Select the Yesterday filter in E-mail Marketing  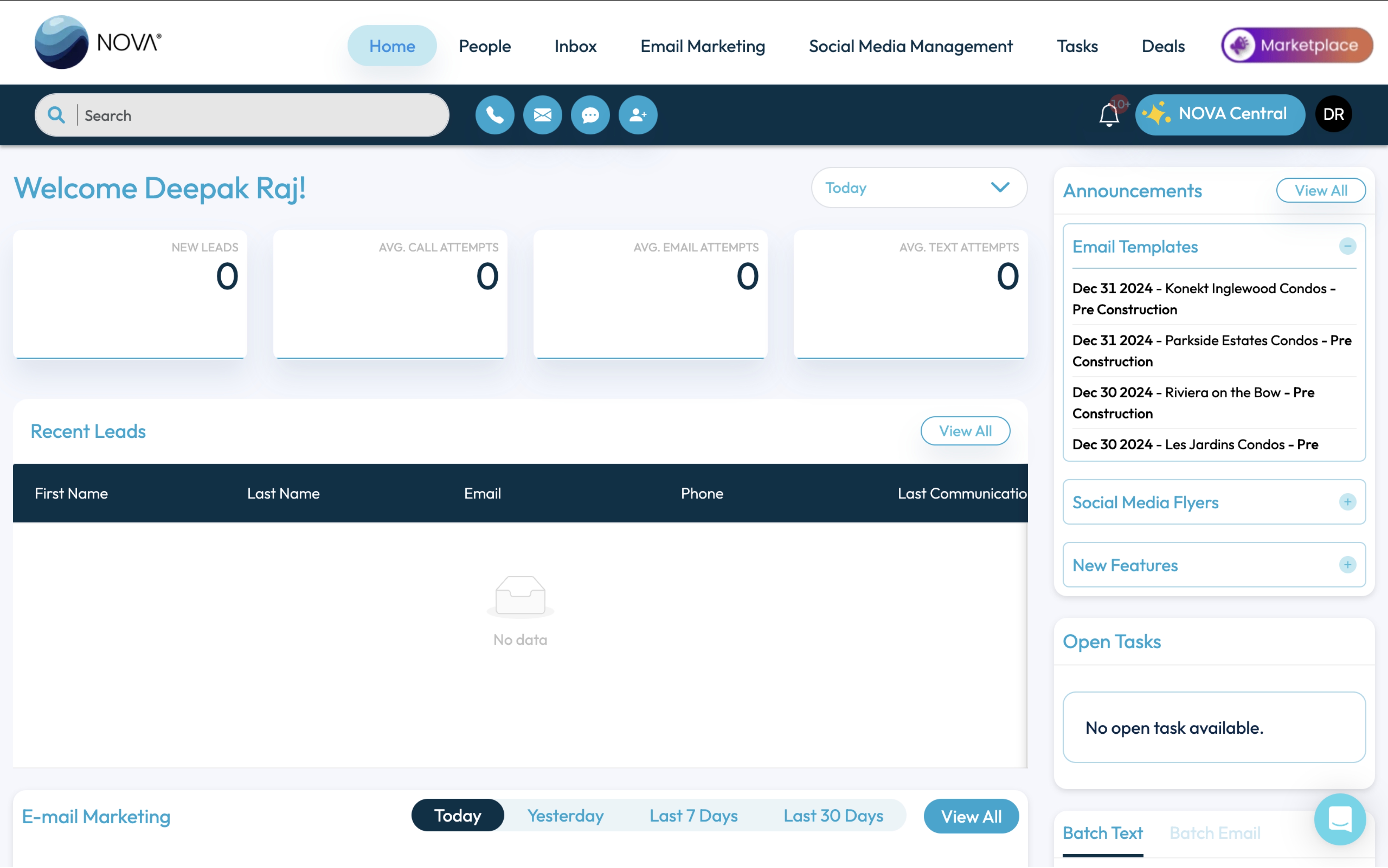tap(565, 815)
